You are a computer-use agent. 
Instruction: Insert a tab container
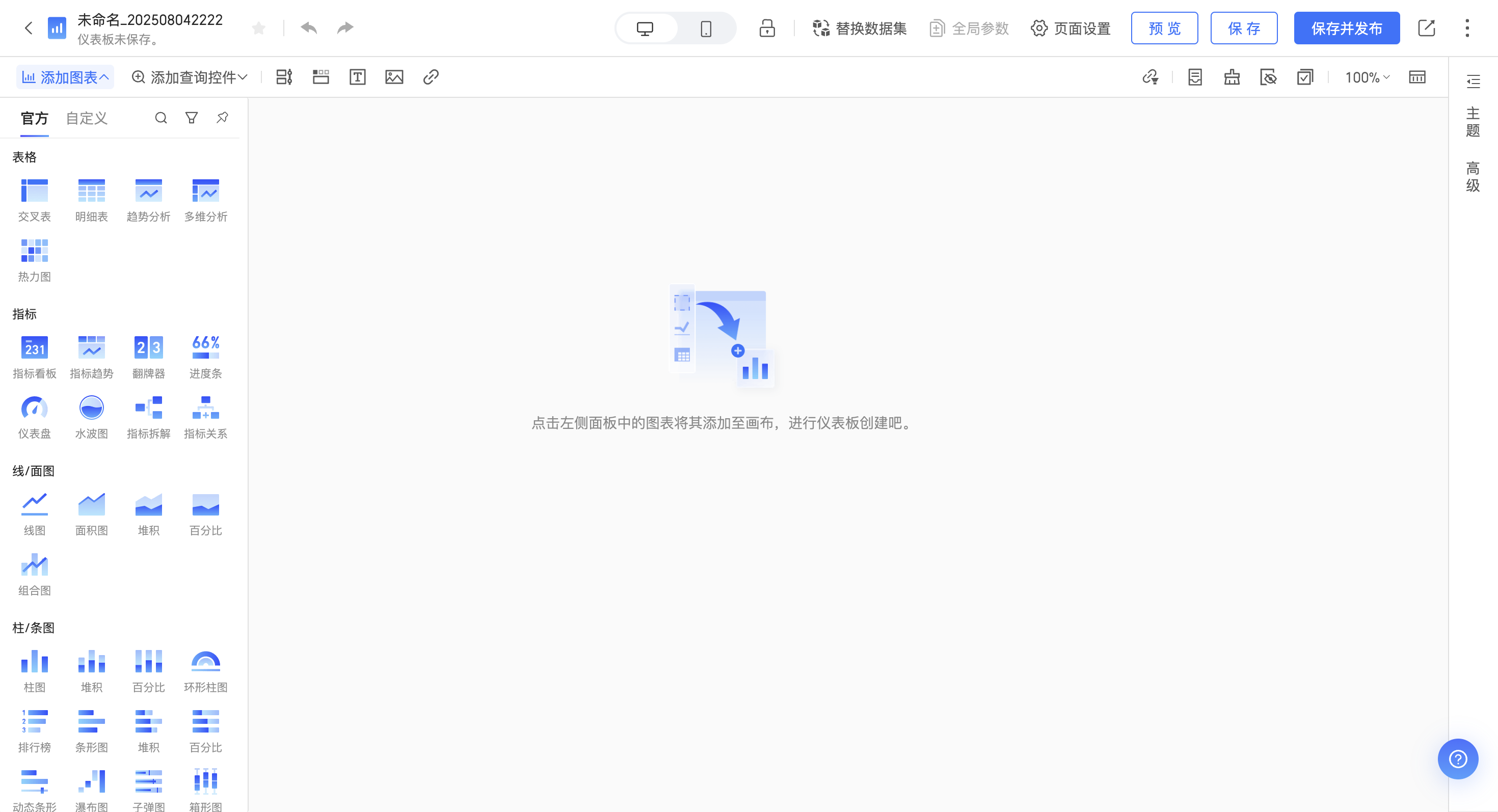(x=320, y=76)
